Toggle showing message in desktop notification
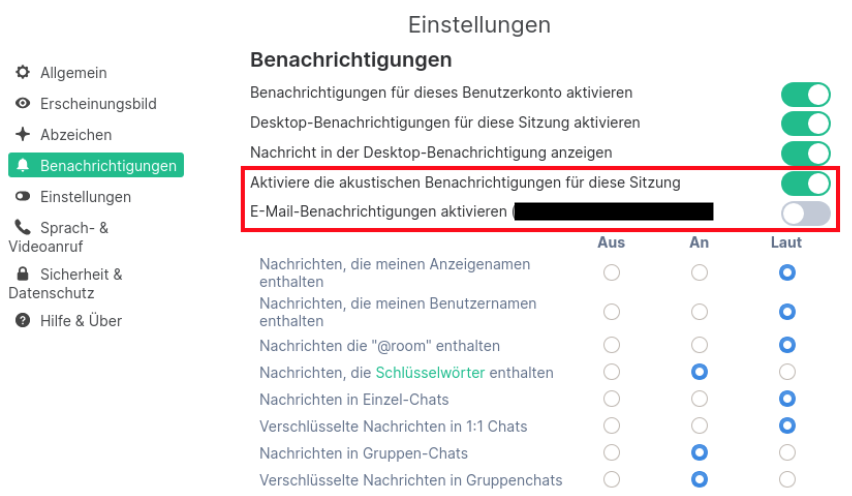The height and width of the screenshot is (496, 852). coord(805,153)
